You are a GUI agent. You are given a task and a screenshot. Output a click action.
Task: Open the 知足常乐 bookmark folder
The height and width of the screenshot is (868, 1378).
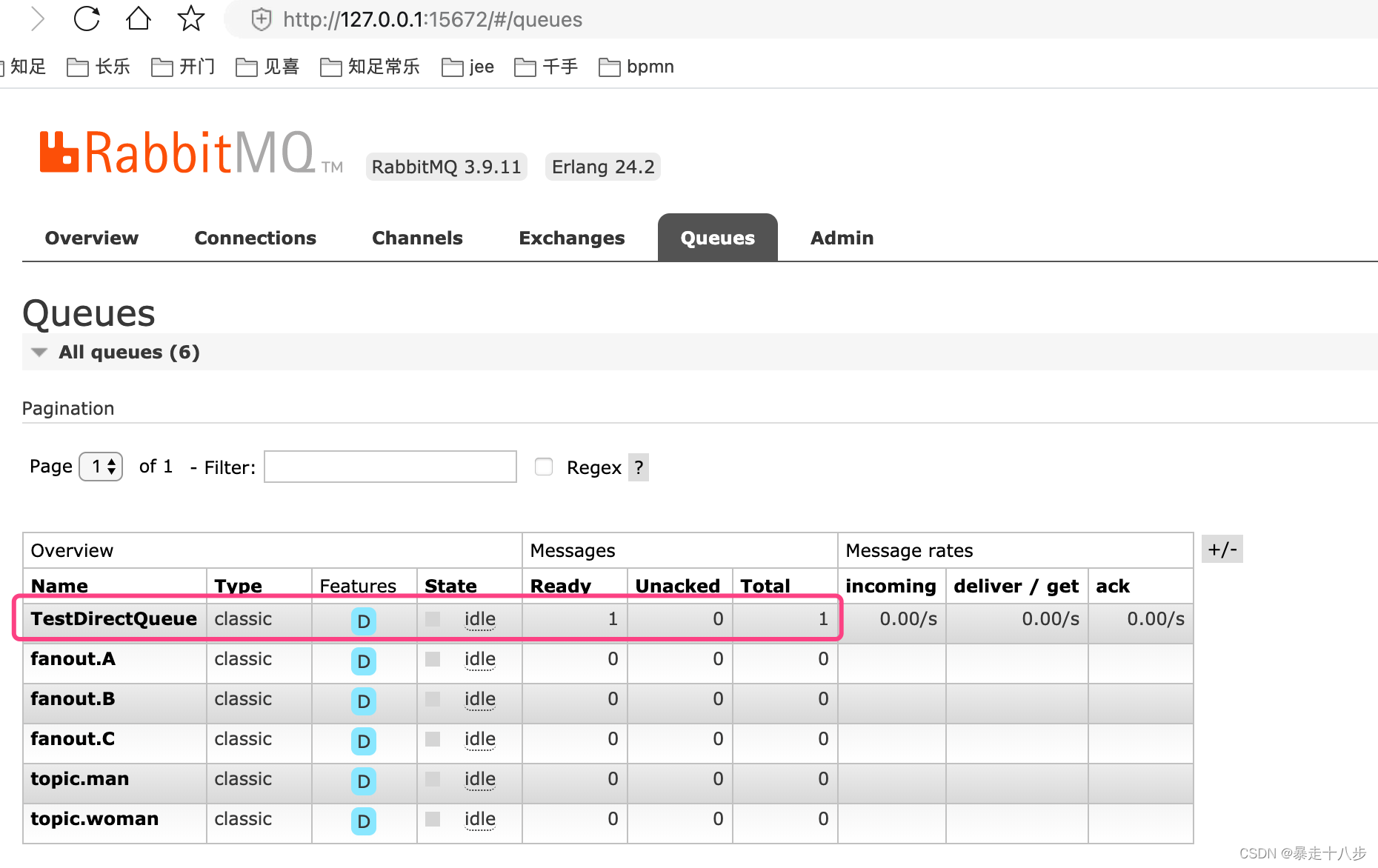pos(370,67)
